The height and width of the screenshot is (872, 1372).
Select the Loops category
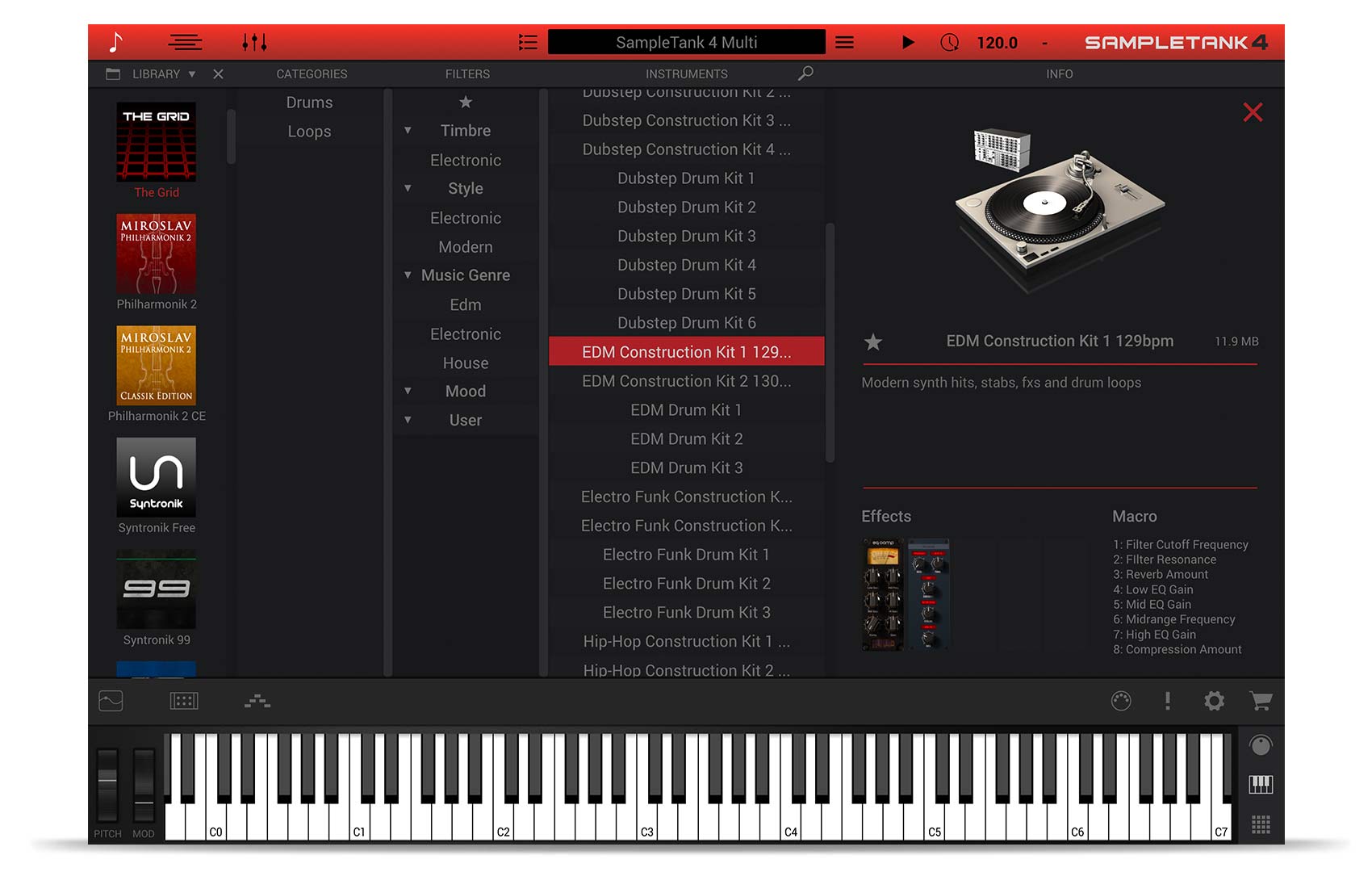[309, 132]
